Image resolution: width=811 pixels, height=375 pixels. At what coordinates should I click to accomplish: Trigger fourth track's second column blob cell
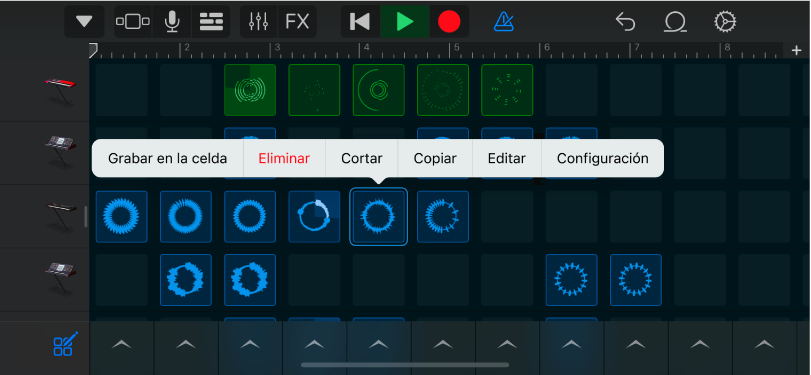point(186,280)
